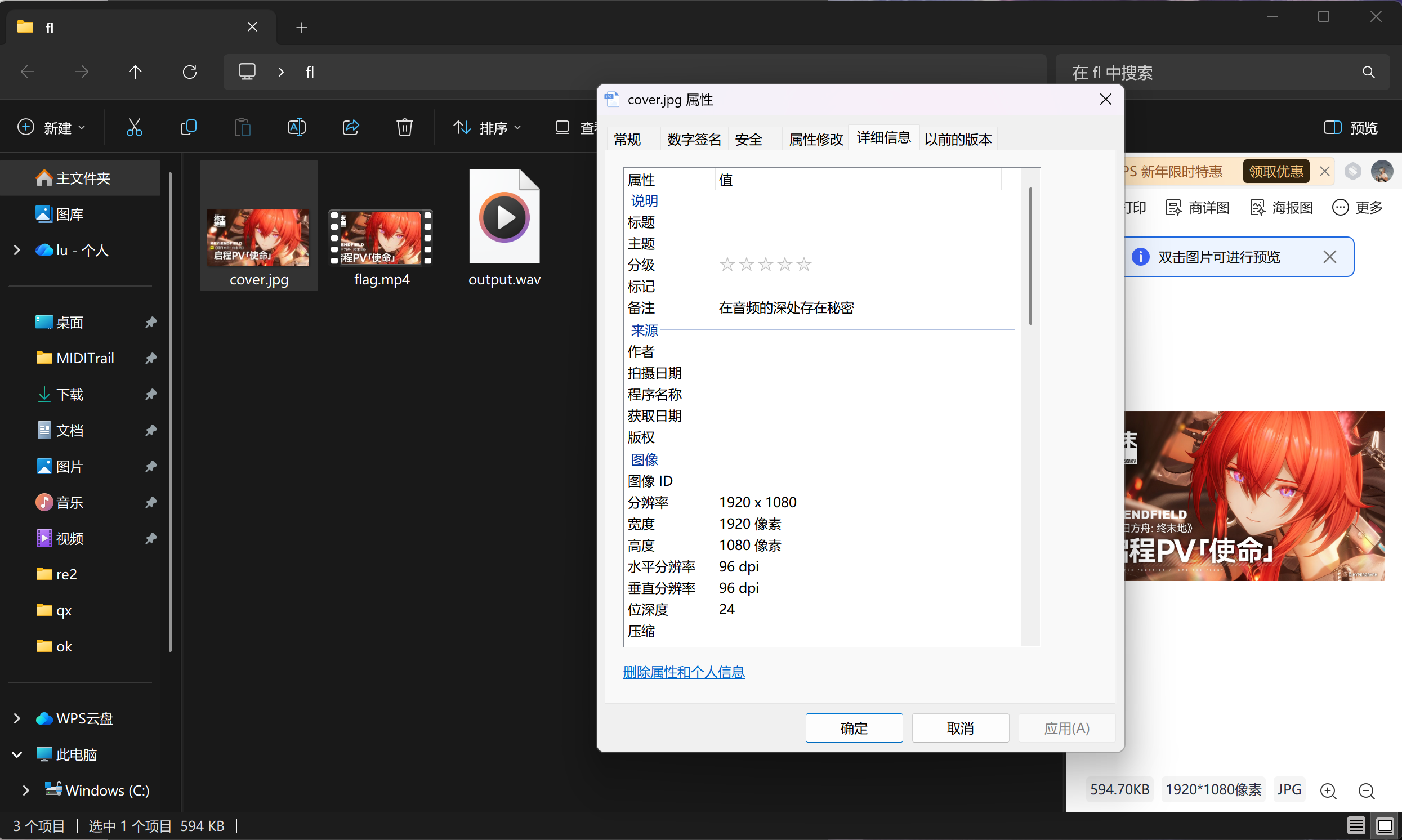
Task: Click the Refresh icon in navigation bar
Action: click(190, 72)
